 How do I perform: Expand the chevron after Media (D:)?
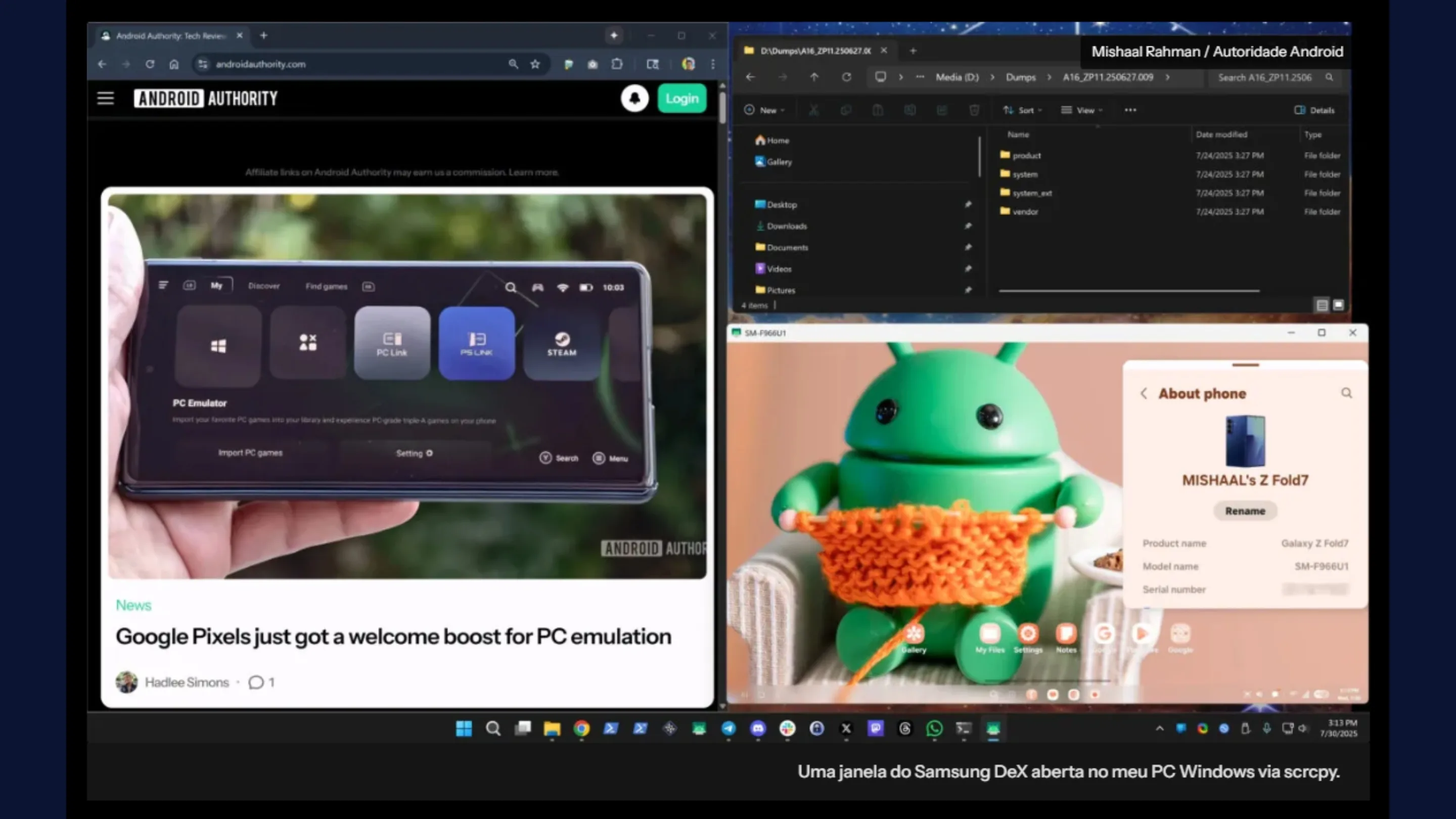[992, 77]
